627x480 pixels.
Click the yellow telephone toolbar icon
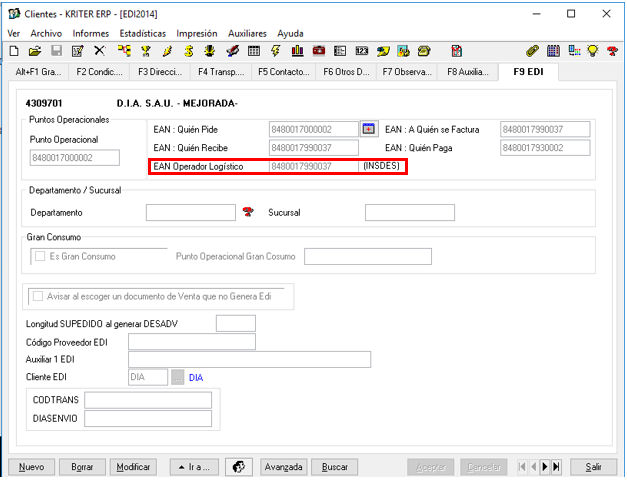coord(424,51)
